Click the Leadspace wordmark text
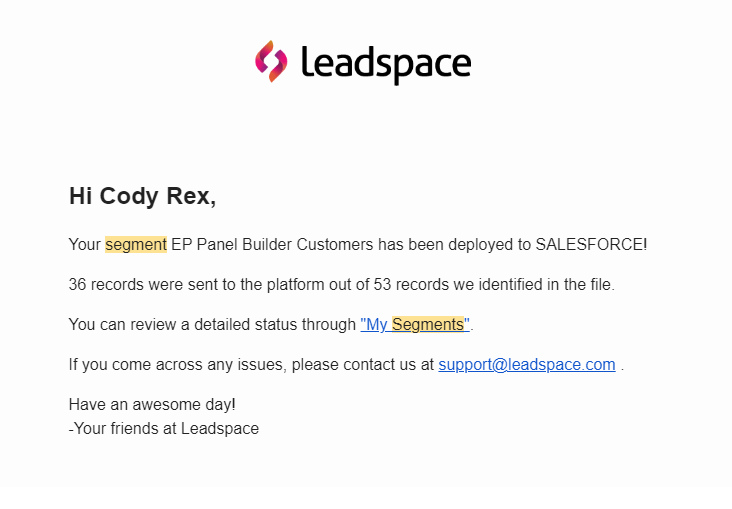732x509 pixels. click(386, 64)
